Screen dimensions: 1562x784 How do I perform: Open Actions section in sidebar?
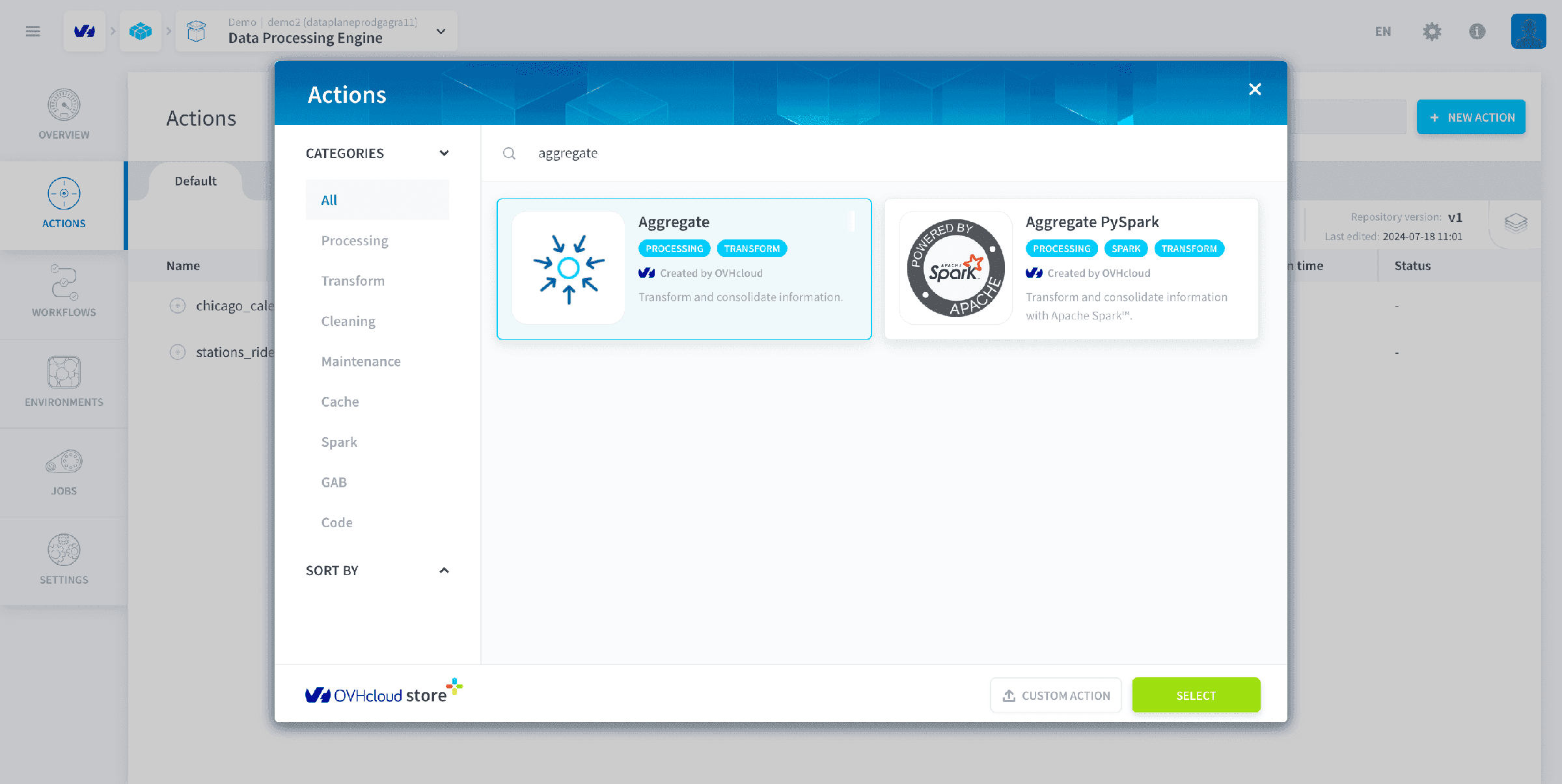[64, 204]
